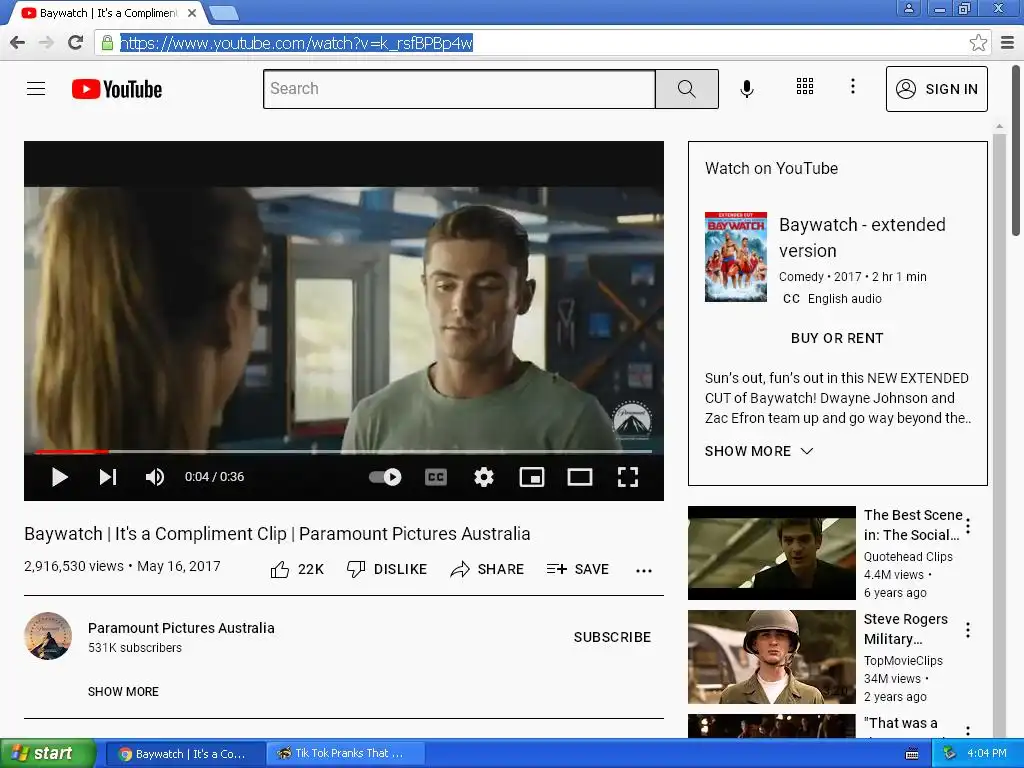Image resolution: width=1024 pixels, height=768 pixels.
Task: Start voice search with microphone icon
Action: (747, 88)
